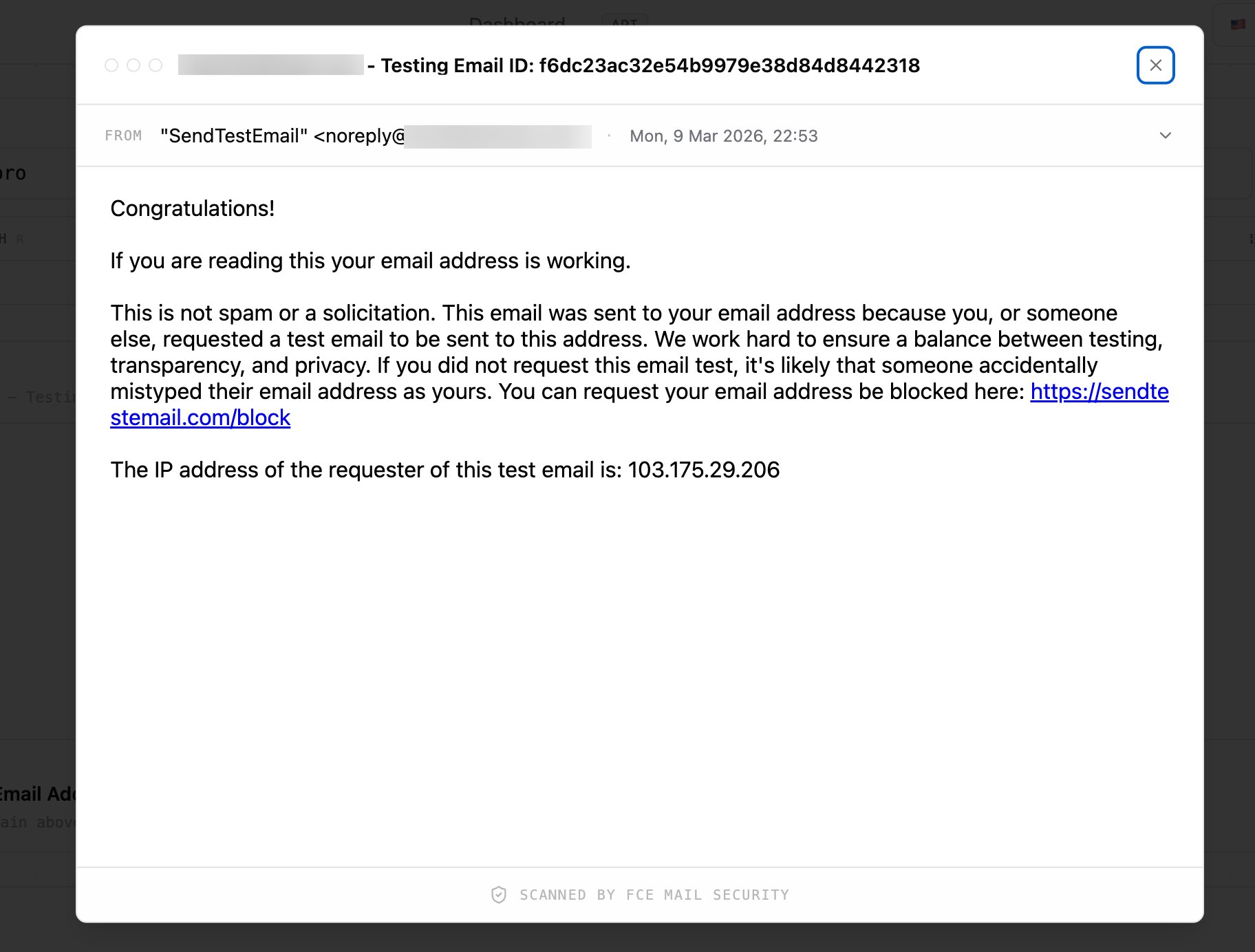Click the "If you are reading this" line

tap(370, 261)
